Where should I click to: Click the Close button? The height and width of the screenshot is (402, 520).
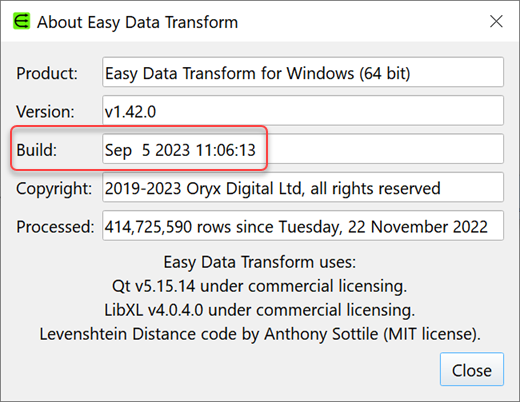(x=472, y=369)
